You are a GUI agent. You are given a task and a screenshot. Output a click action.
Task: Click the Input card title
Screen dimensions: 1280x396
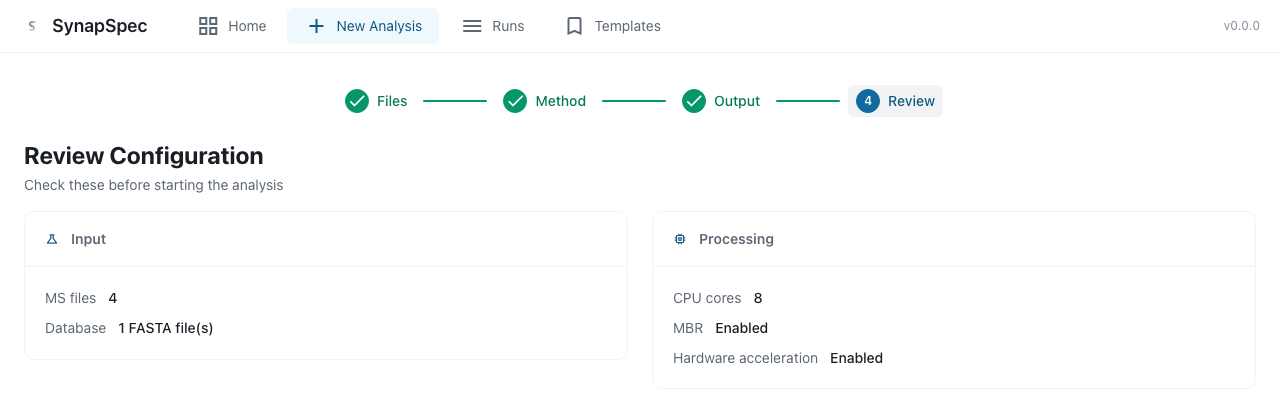[88, 239]
